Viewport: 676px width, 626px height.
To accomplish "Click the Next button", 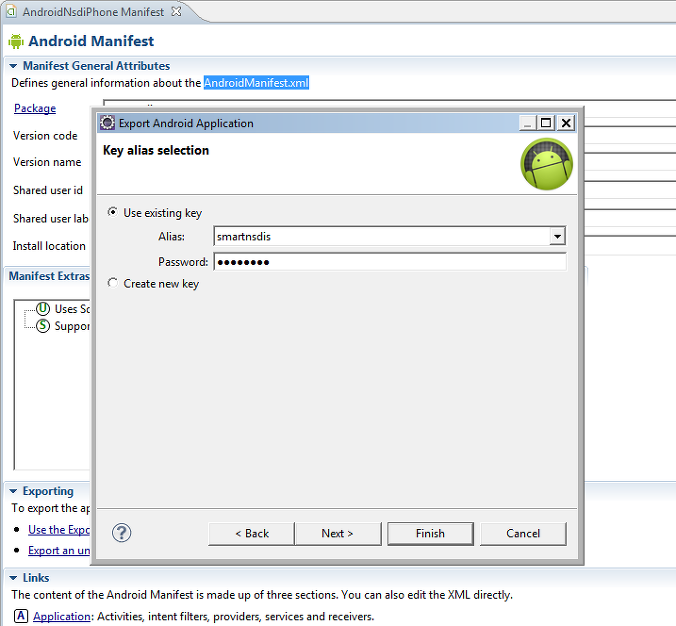I will (338, 534).
